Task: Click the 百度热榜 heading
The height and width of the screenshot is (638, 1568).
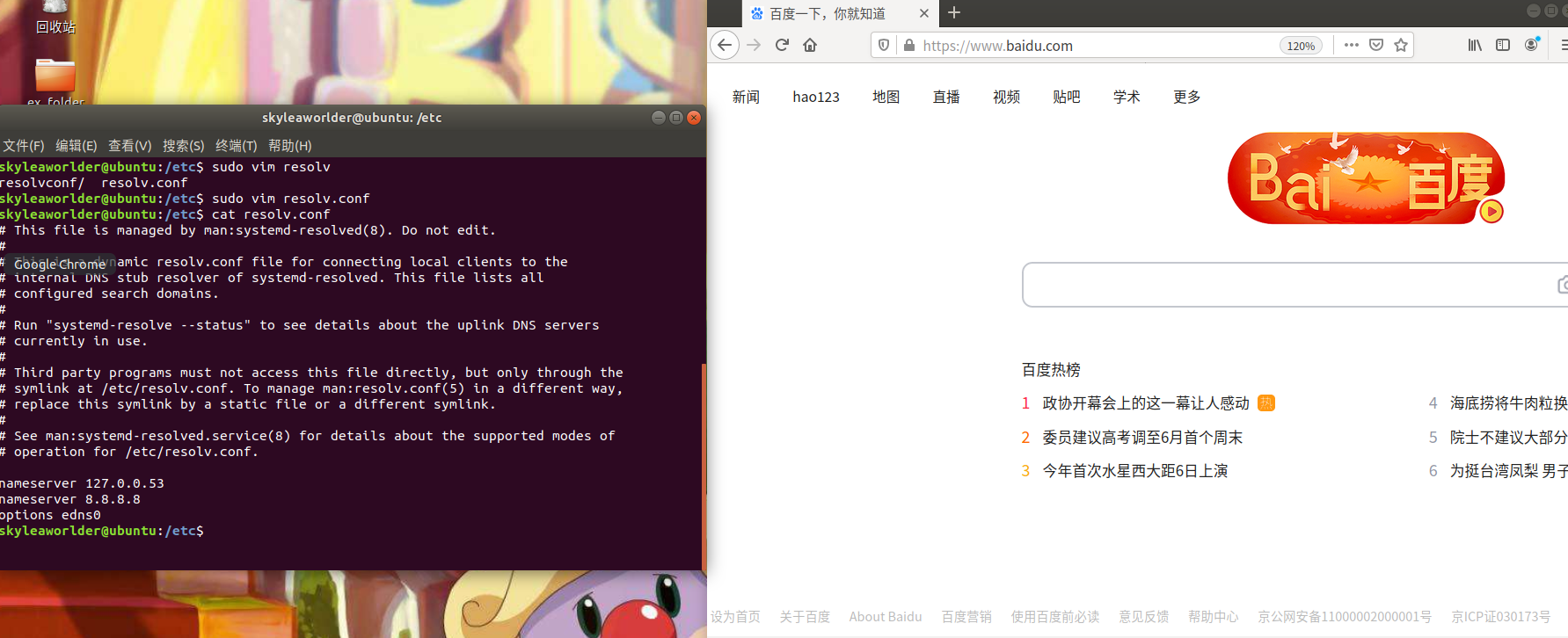Action: pos(1051,370)
